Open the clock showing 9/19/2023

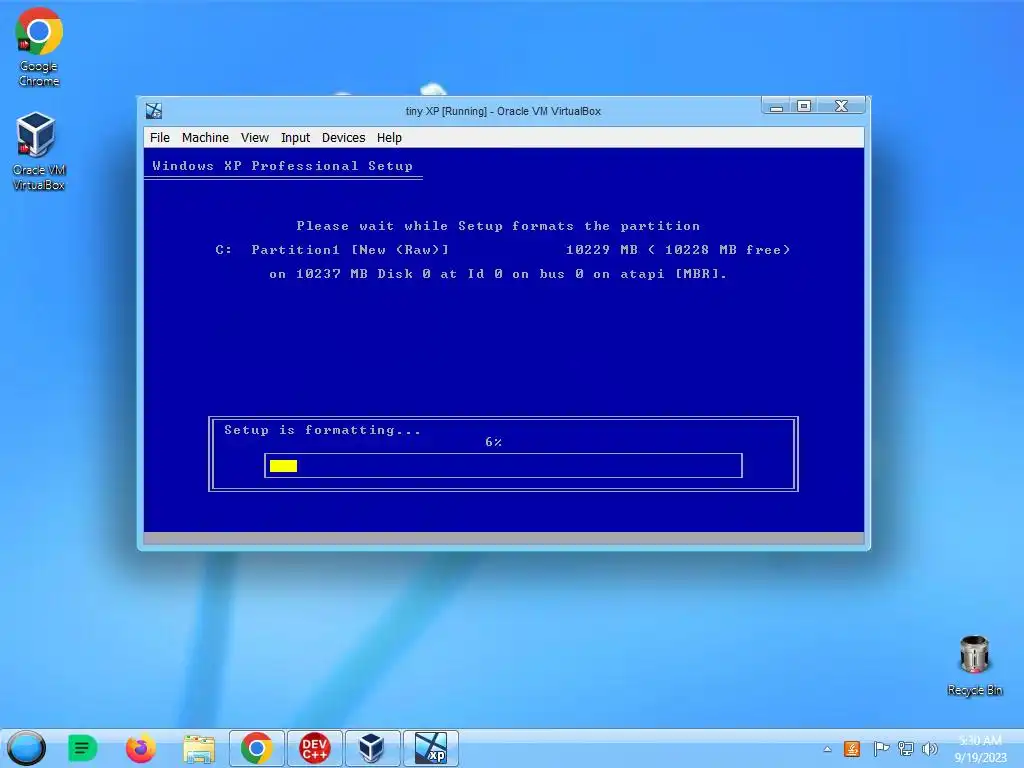point(980,749)
